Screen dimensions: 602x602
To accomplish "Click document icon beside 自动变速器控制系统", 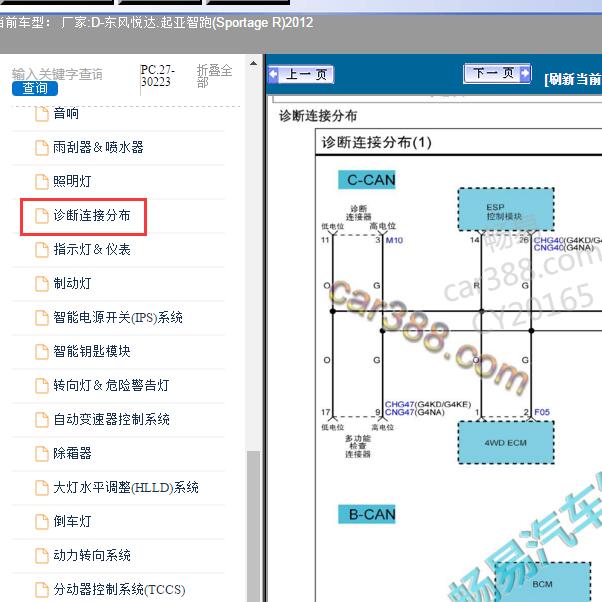I will tap(41, 420).
